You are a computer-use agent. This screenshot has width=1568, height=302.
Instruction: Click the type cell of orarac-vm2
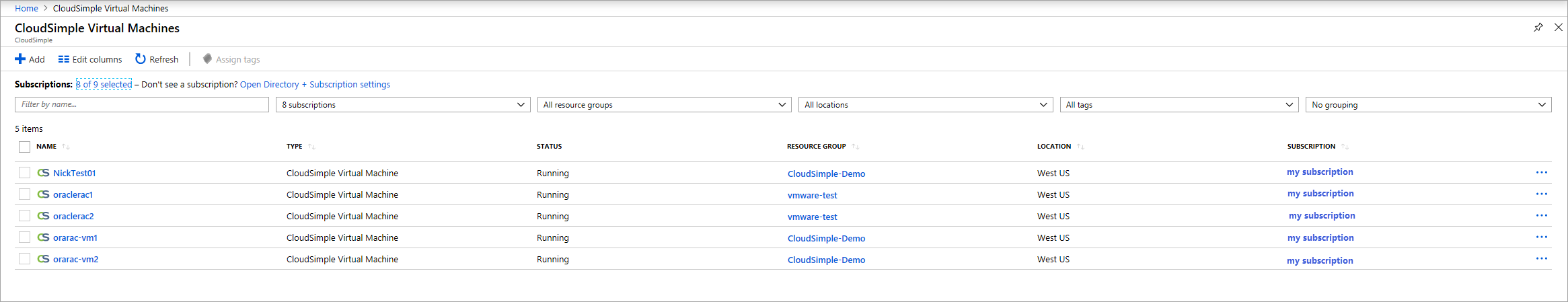coord(342,259)
